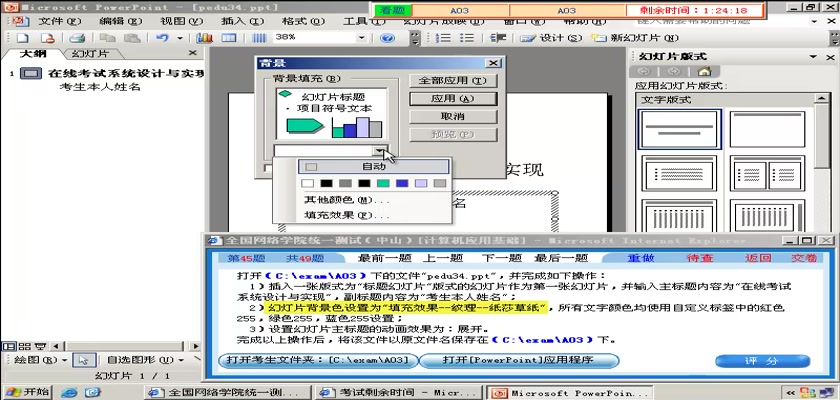Choose Fill Effects menu entry

pyautogui.click(x=346, y=215)
